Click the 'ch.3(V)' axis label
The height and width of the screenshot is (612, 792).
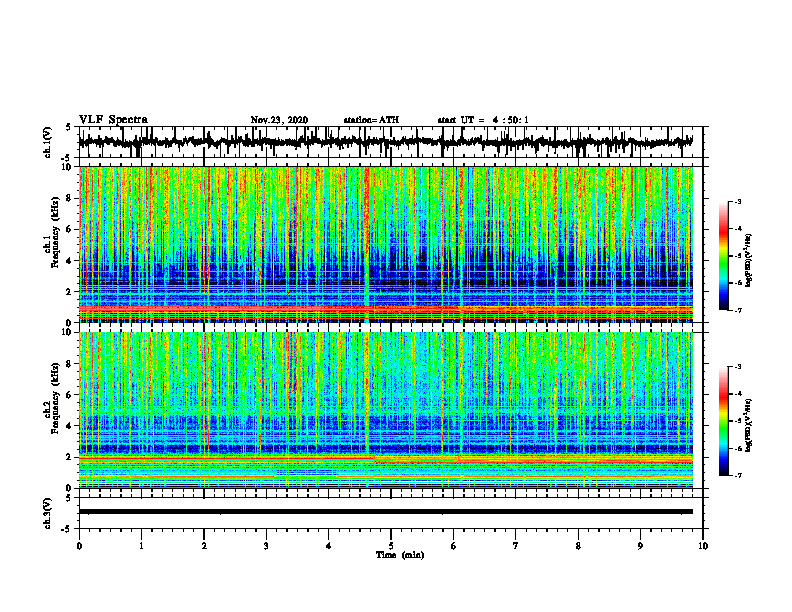[x=48, y=514]
